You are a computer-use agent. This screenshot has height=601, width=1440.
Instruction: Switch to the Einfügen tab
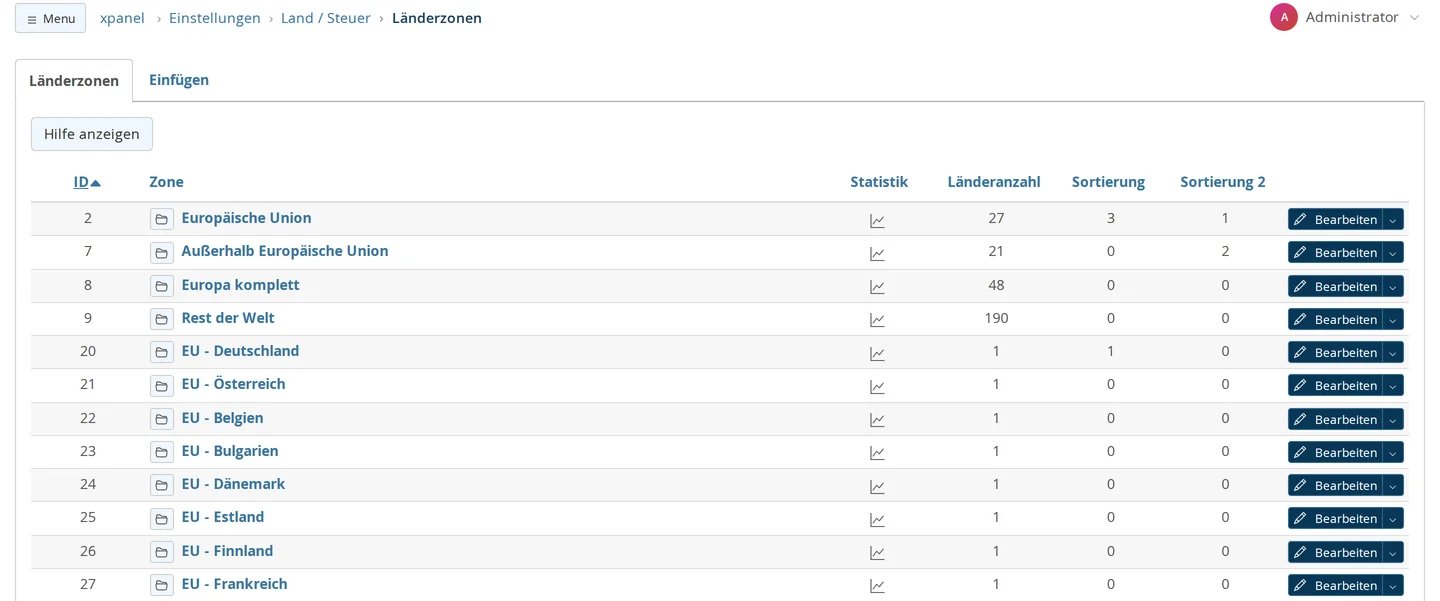pyautogui.click(x=179, y=80)
